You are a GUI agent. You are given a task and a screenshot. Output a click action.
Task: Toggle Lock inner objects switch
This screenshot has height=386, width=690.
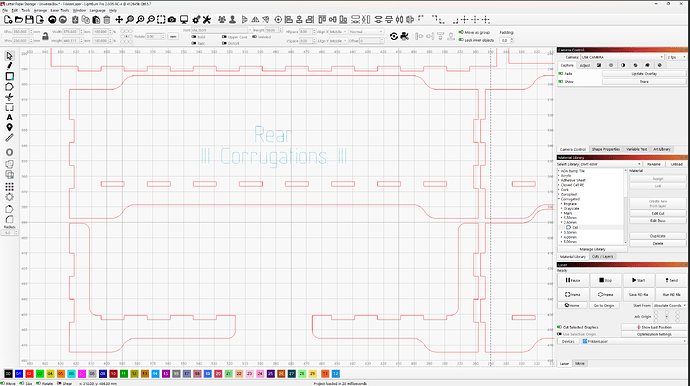pos(461,40)
